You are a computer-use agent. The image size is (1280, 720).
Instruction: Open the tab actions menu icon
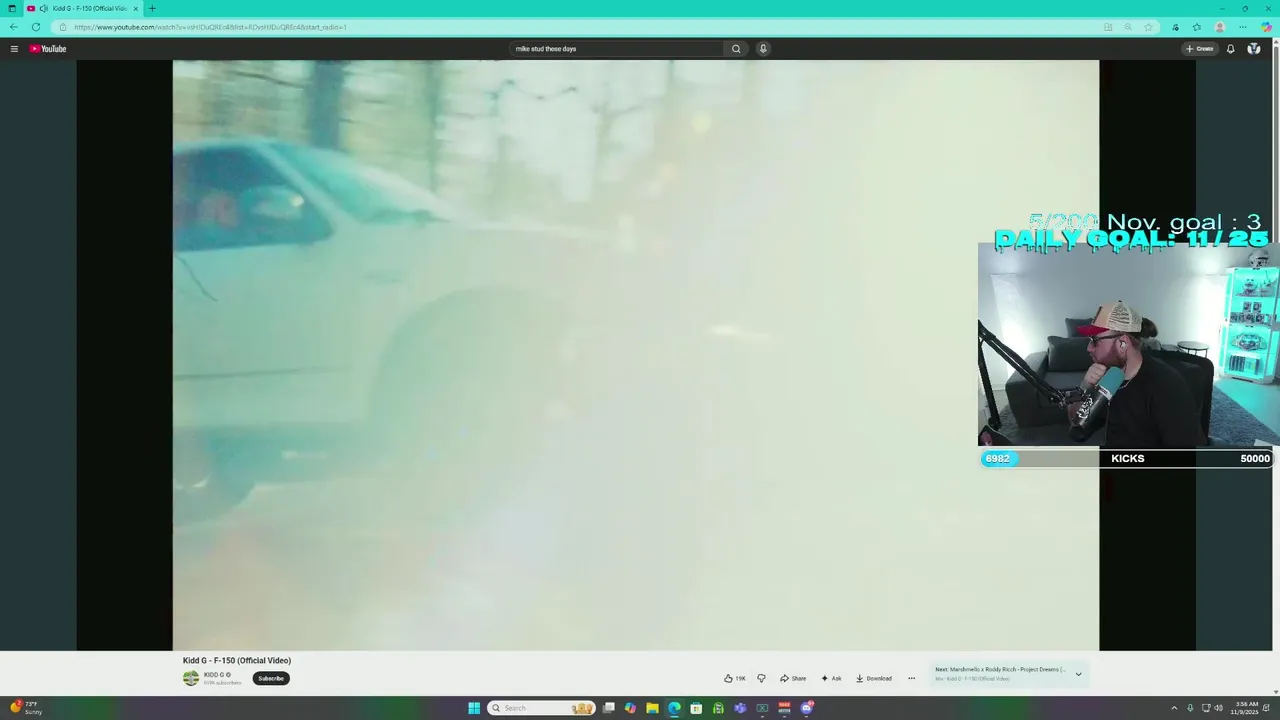[12, 8]
